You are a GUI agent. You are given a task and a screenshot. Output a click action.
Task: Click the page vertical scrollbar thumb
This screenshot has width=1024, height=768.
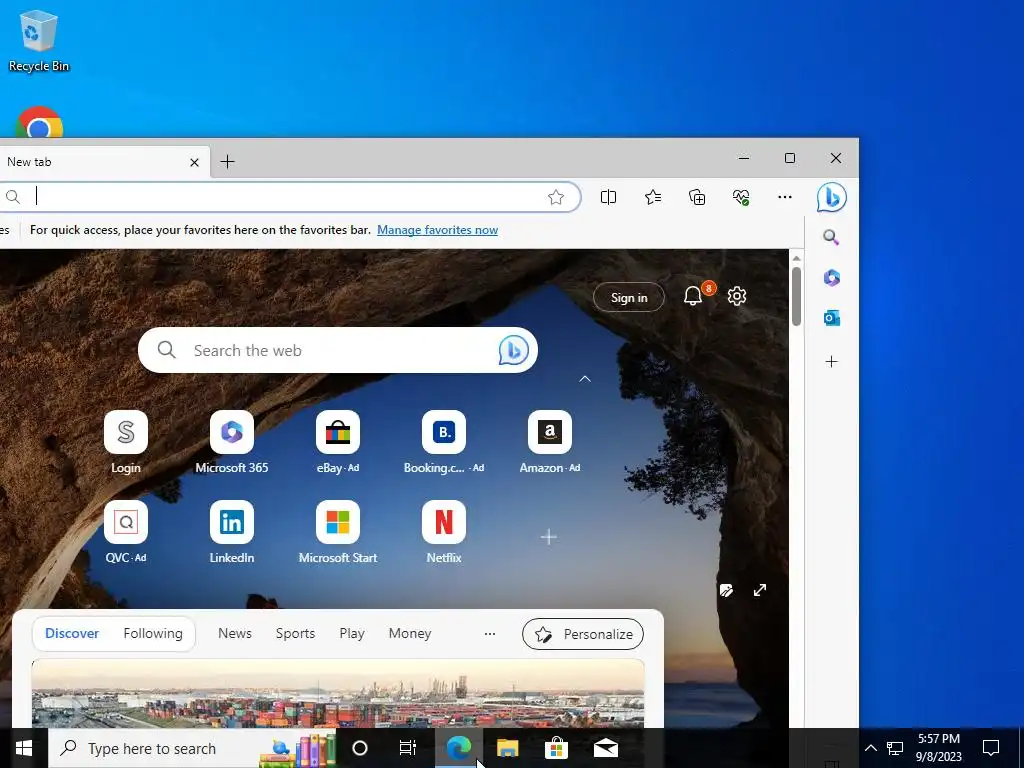(796, 296)
